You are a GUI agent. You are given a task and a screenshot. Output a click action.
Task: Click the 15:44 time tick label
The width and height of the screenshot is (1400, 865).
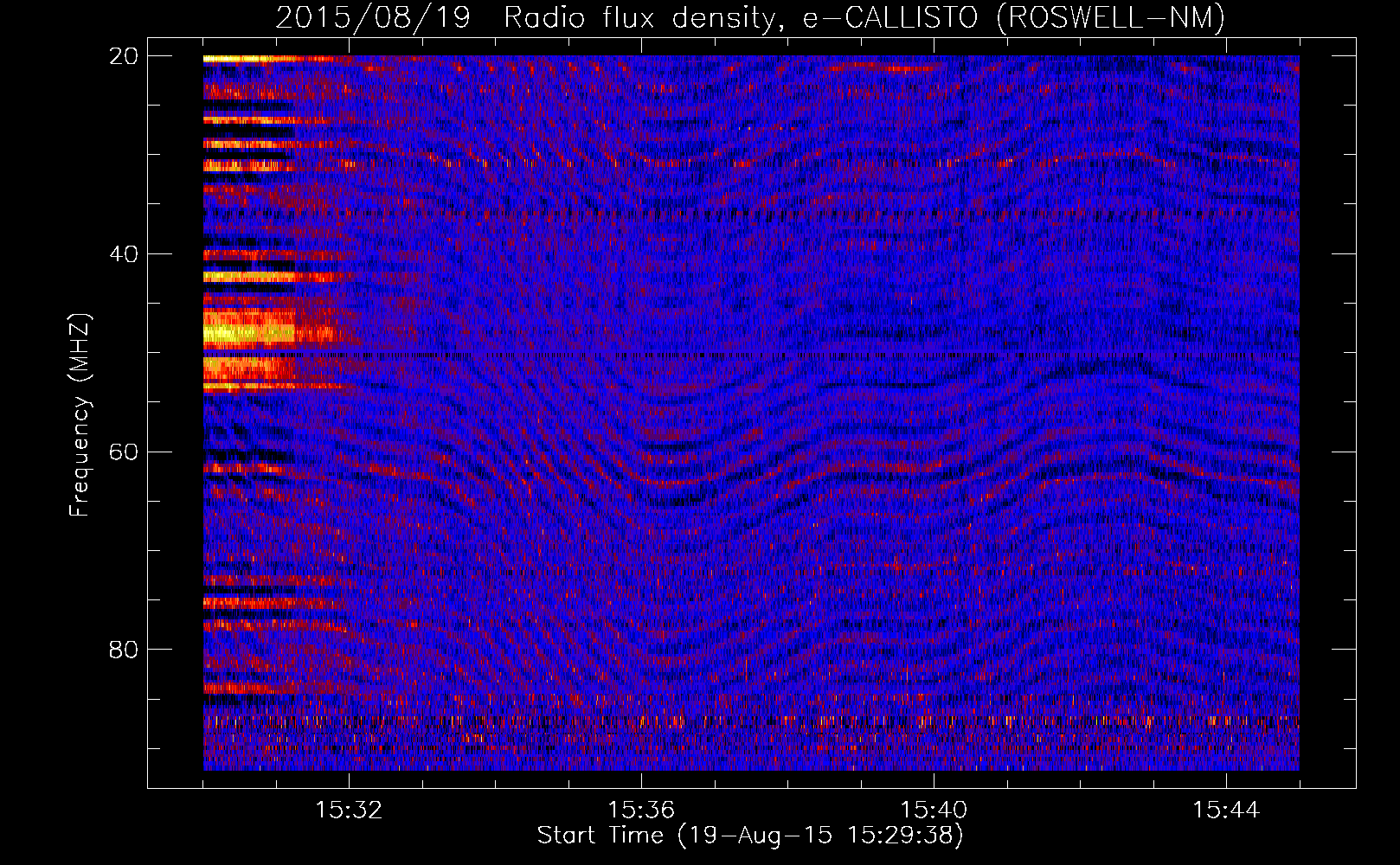(1226, 810)
